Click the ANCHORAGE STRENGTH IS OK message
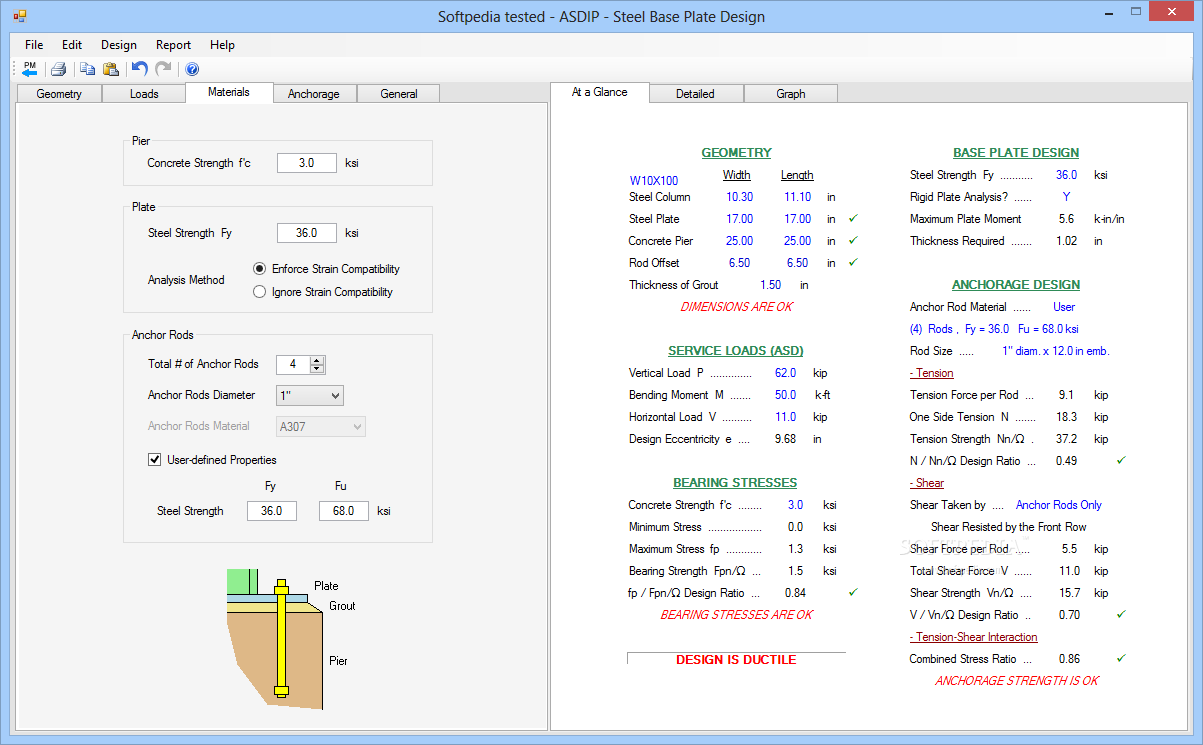Image resolution: width=1203 pixels, height=745 pixels. tap(1017, 681)
